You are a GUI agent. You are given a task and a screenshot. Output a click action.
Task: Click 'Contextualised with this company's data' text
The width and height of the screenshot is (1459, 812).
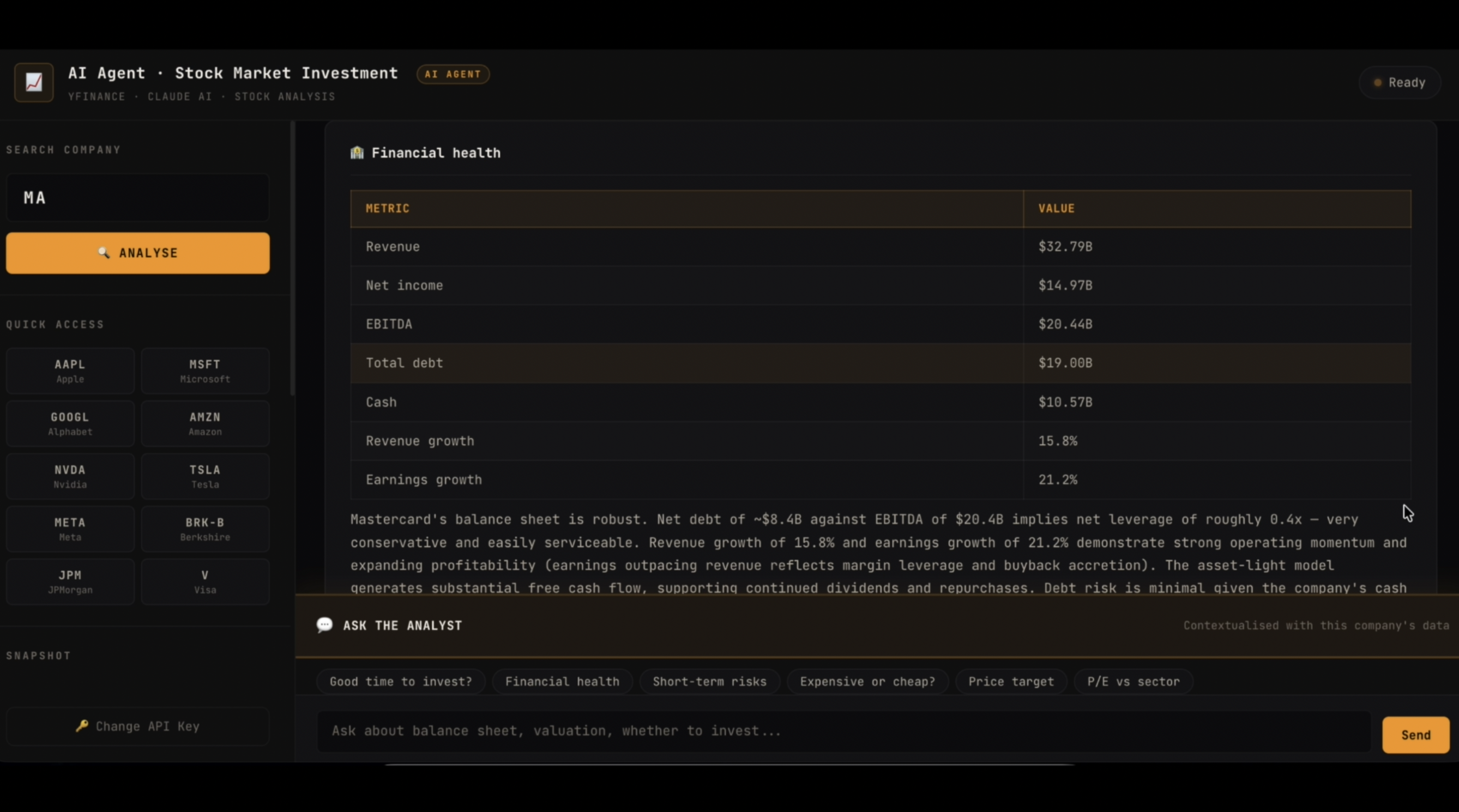tap(1316, 626)
